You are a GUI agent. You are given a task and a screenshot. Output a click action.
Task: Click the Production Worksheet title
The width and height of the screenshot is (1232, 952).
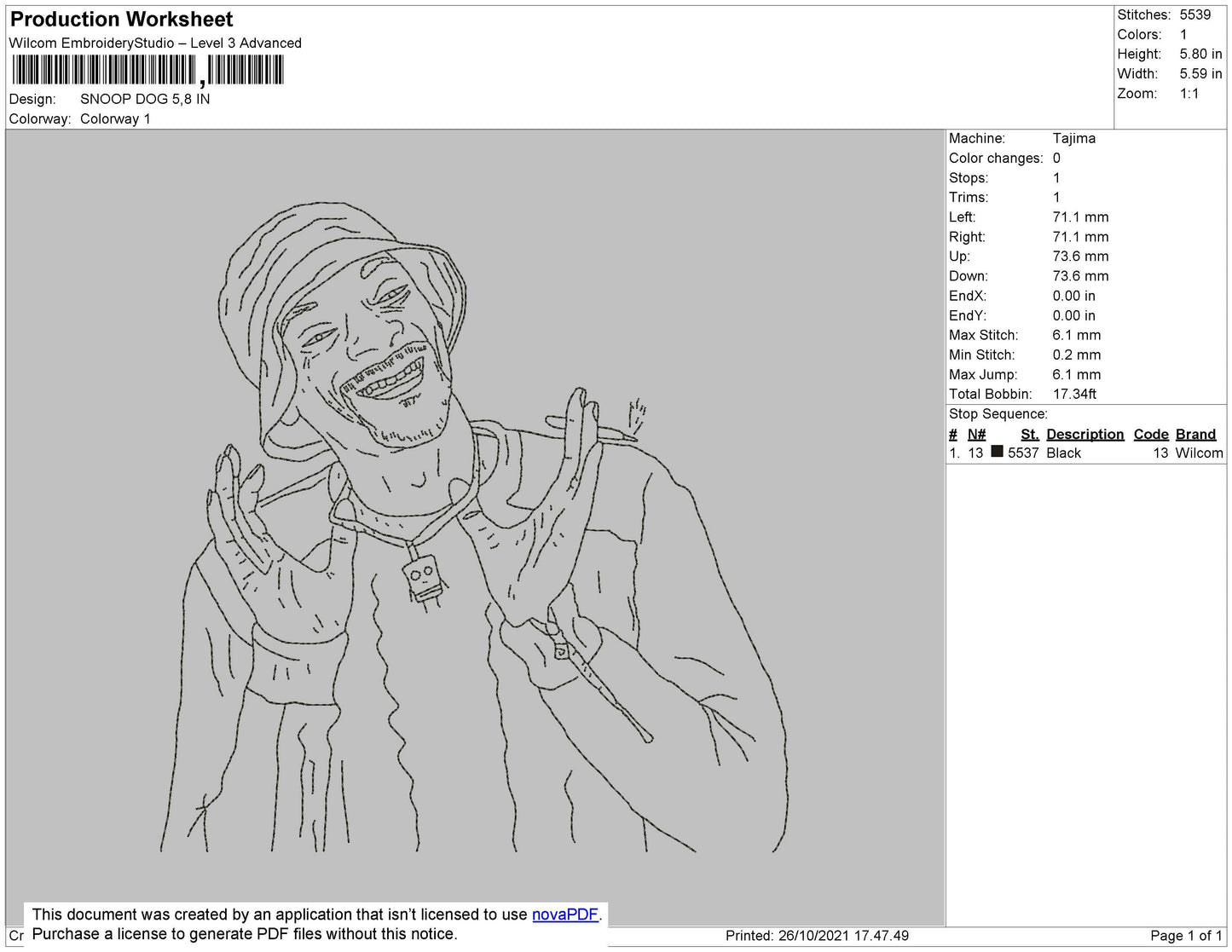coord(121,20)
